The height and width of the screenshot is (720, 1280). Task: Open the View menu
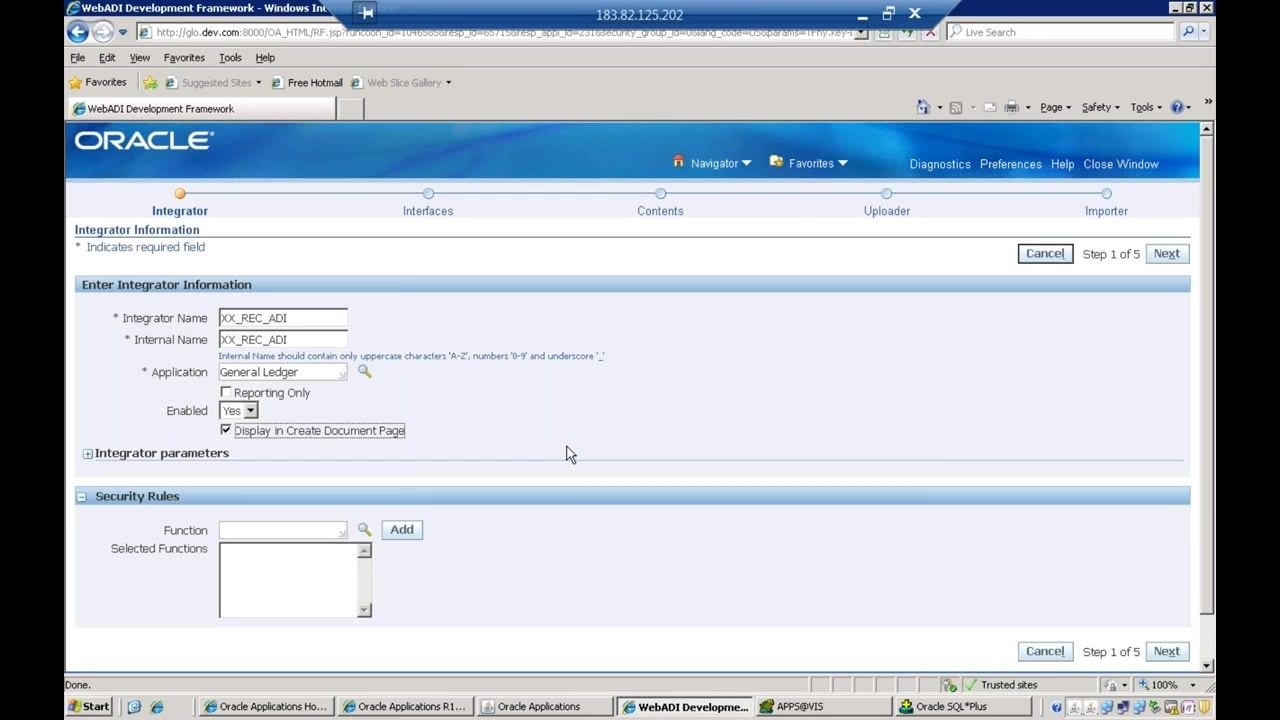pyautogui.click(x=140, y=58)
